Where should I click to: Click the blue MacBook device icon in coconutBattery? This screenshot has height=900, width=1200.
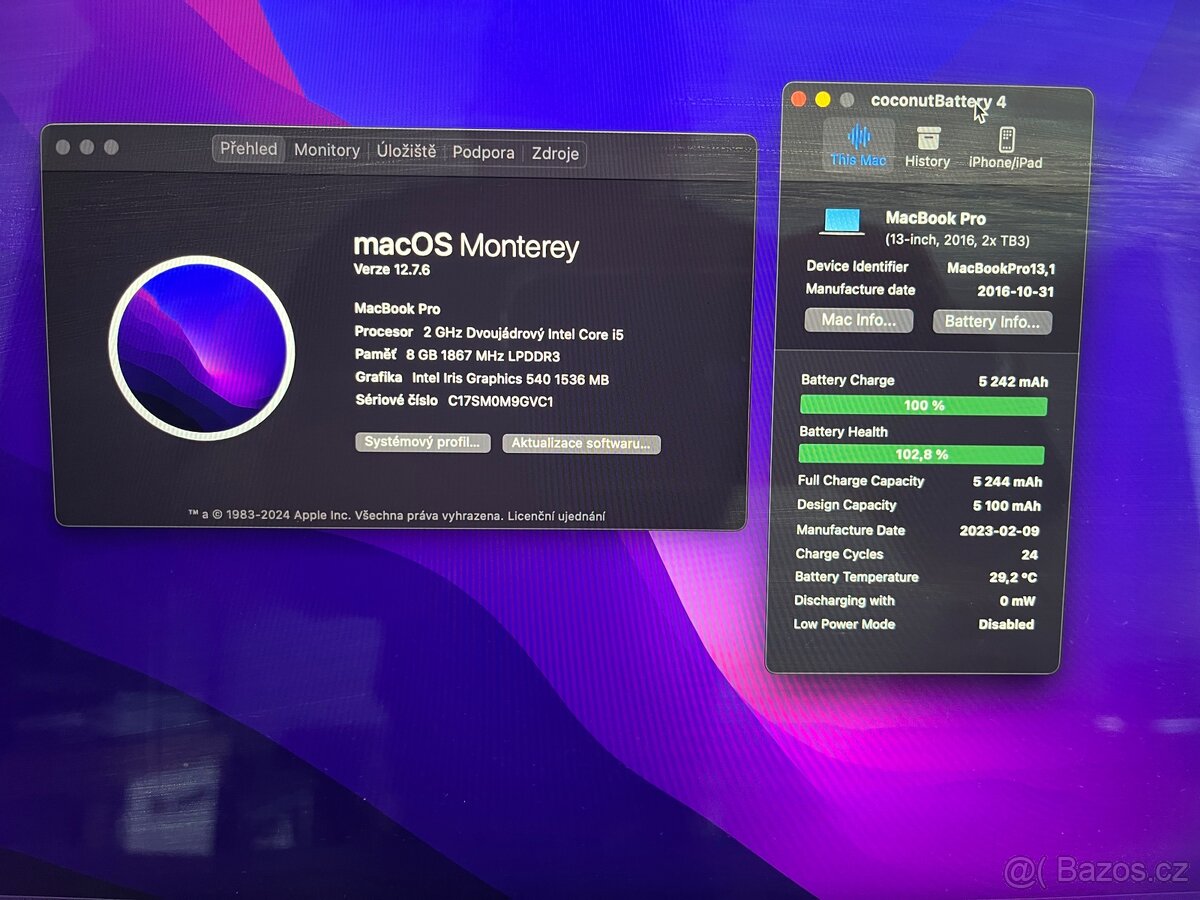(841, 220)
